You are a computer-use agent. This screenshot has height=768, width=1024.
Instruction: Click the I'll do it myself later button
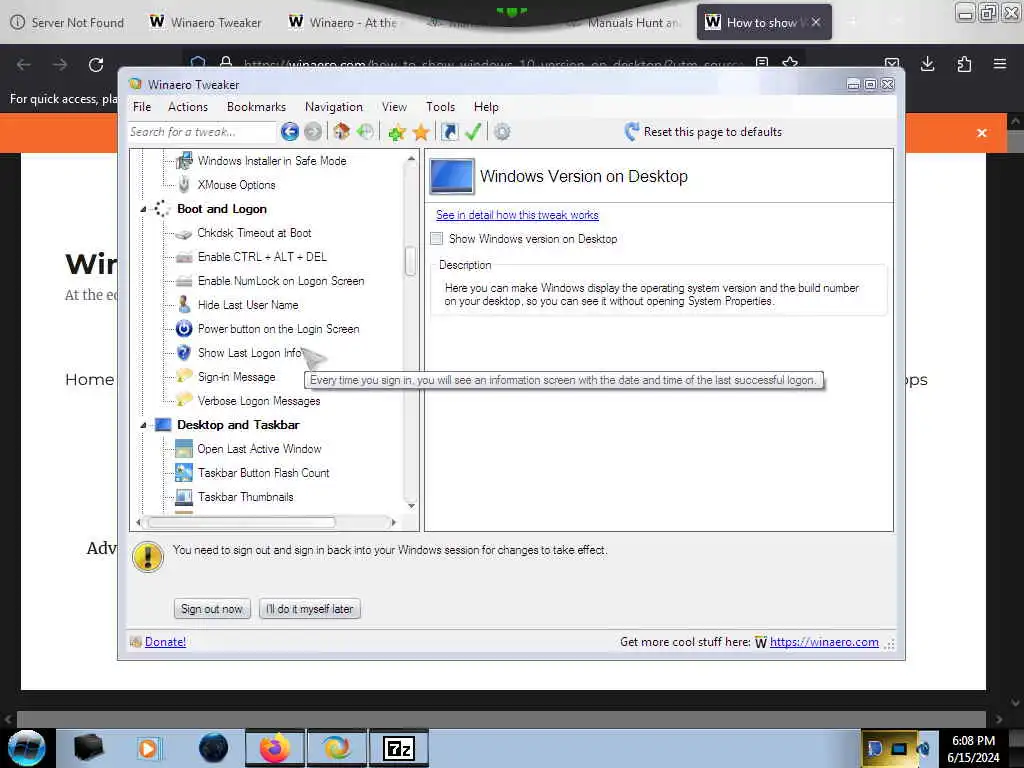pyautogui.click(x=310, y=609)
